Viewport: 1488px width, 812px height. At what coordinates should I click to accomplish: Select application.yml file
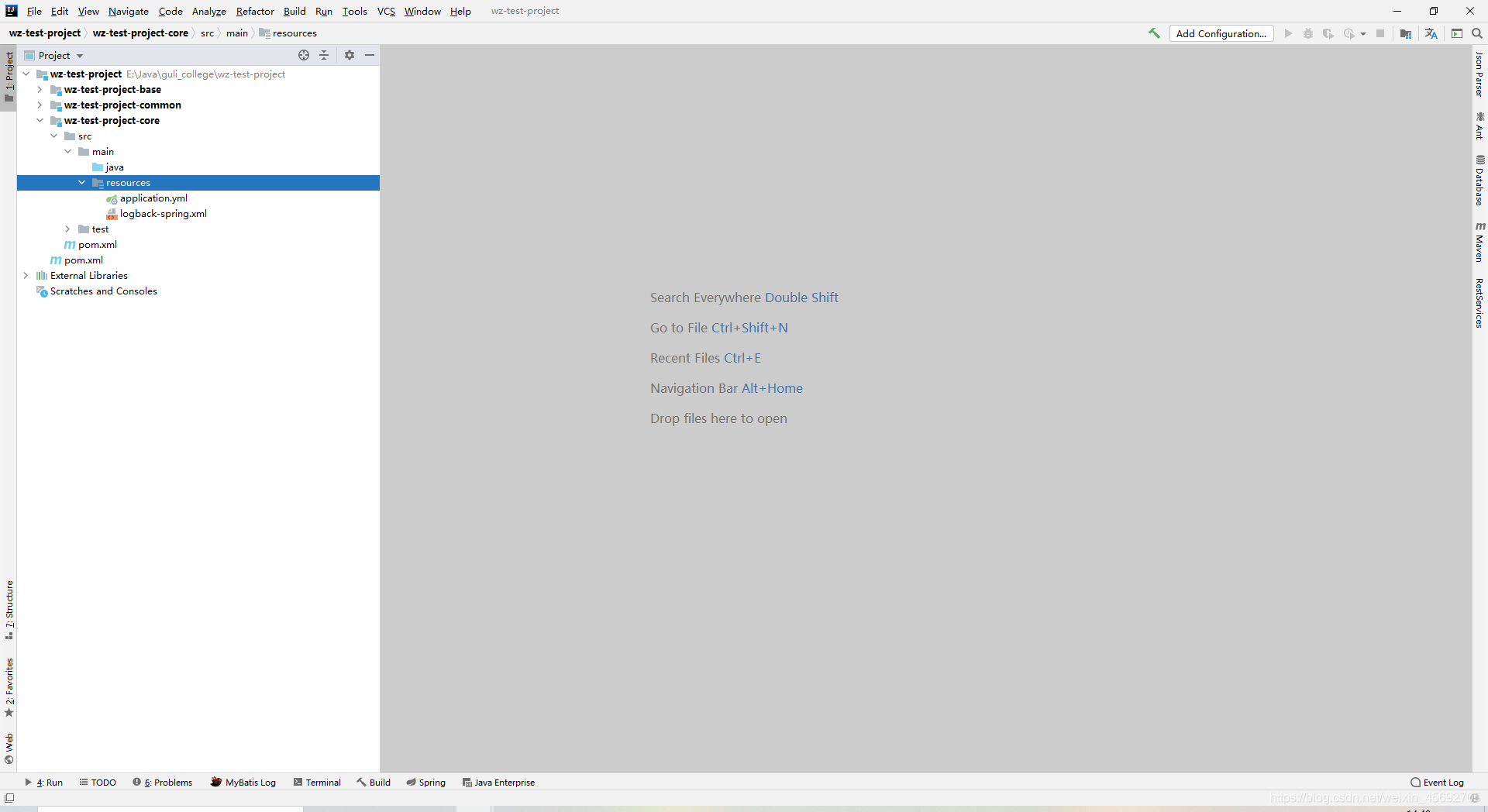[153, 198]
